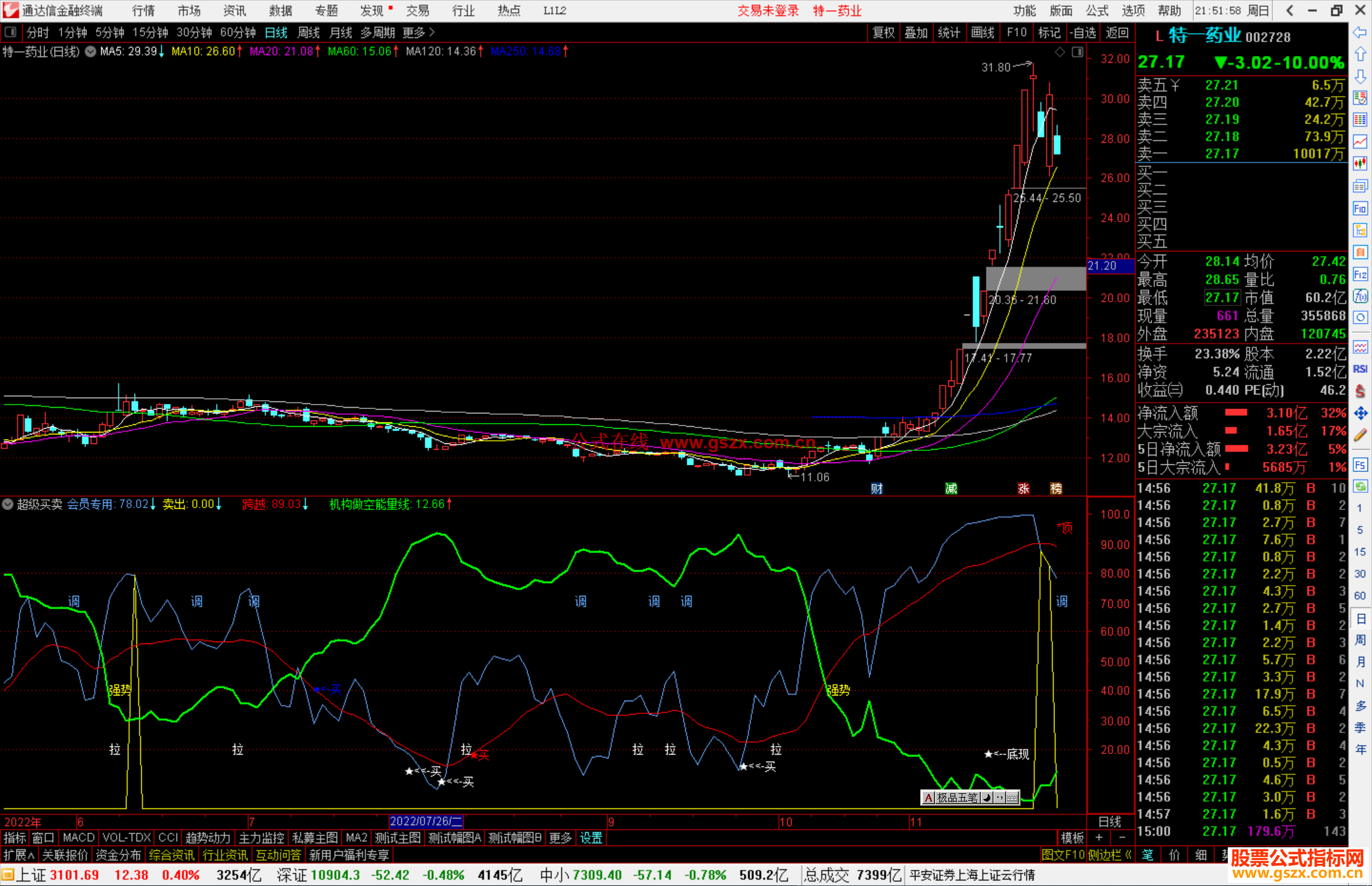1372x886 pixels.
Task: Select the candlestick chart icon in sidebar
Action: [x=1360, y=164]
